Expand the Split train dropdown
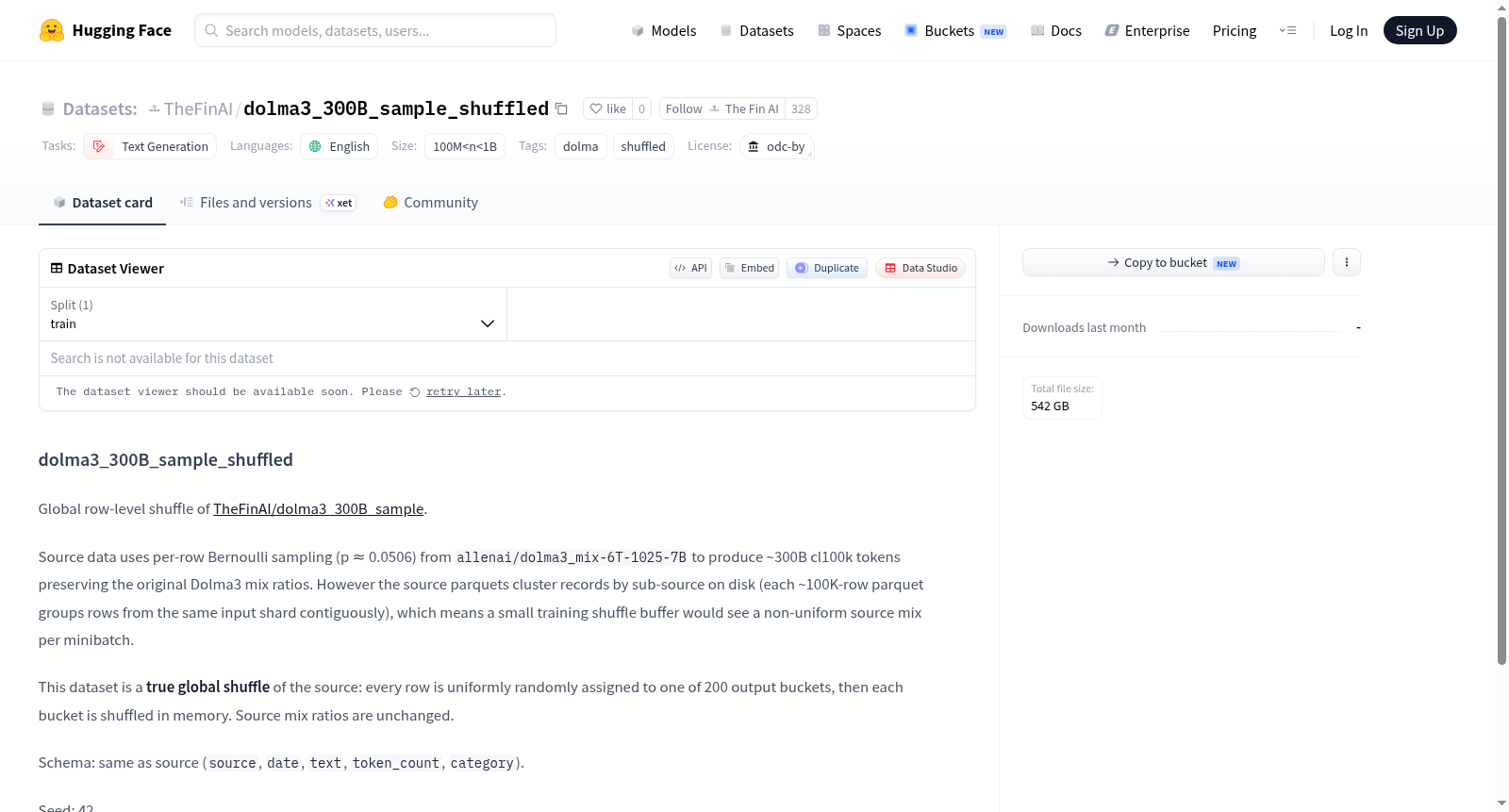The height and width of the screenshot is (812, 1509). (273, 314)
